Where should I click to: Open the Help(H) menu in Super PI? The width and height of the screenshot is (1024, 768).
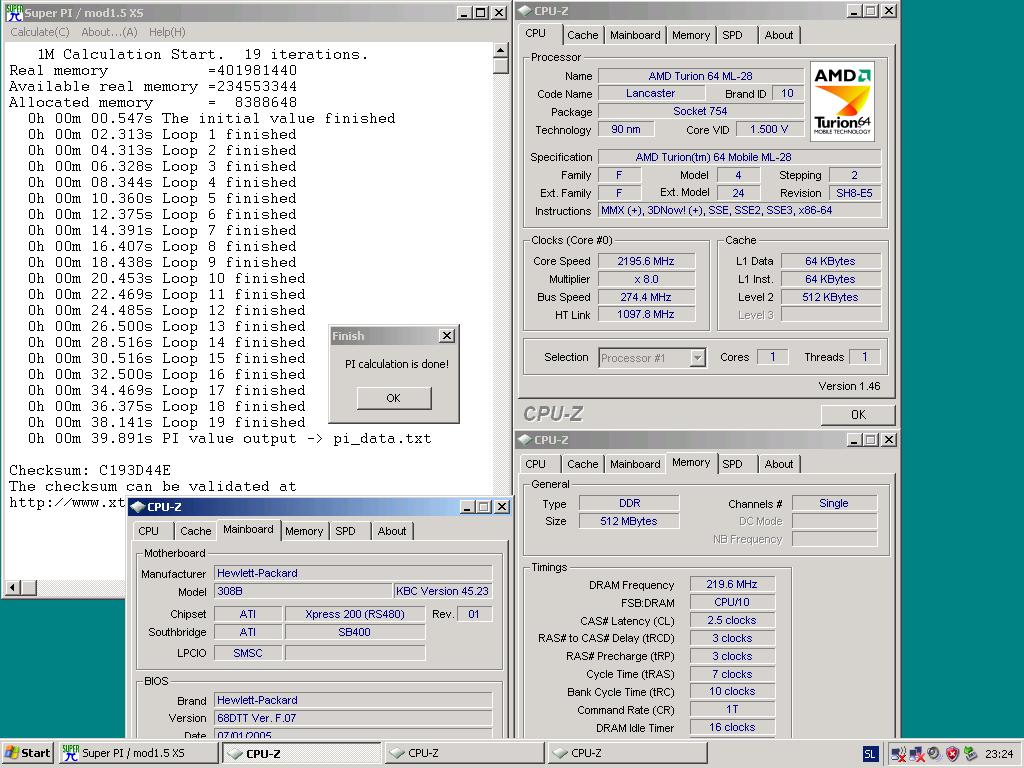(167, 32)
